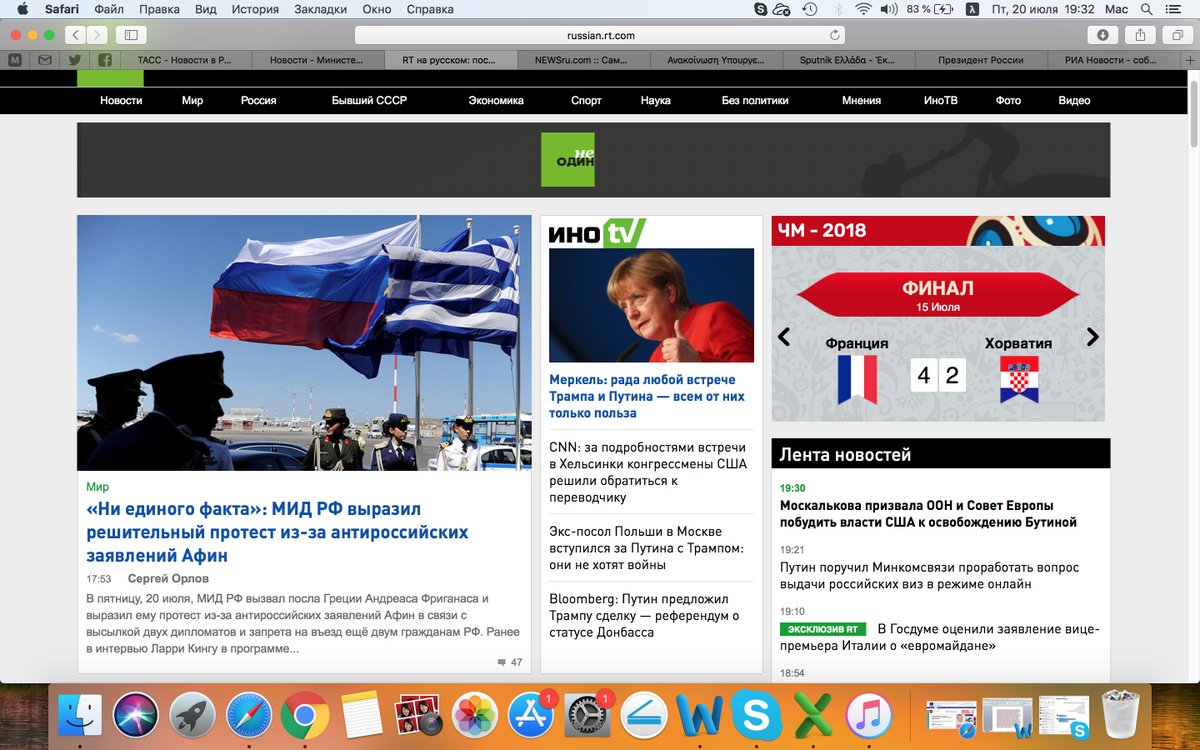Switch to the Президент России tab
Screen dimensions: 1200x750
[980, 60]
